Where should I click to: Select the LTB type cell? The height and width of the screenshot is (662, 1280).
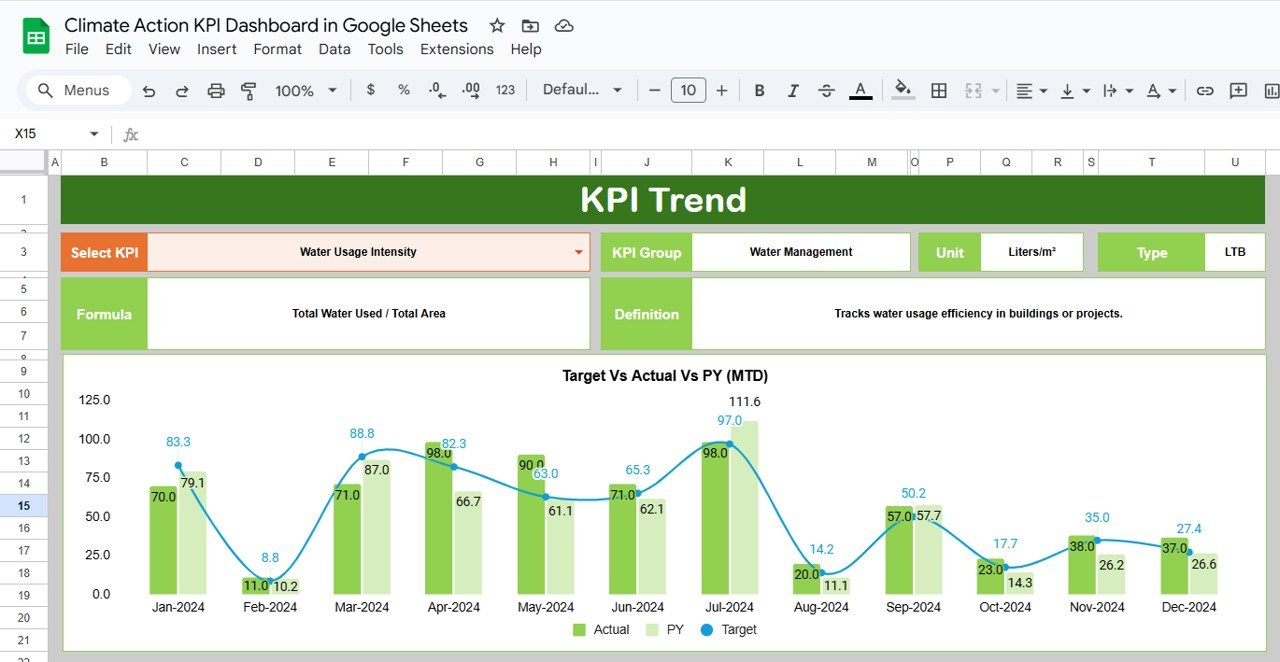point(1235,252)
